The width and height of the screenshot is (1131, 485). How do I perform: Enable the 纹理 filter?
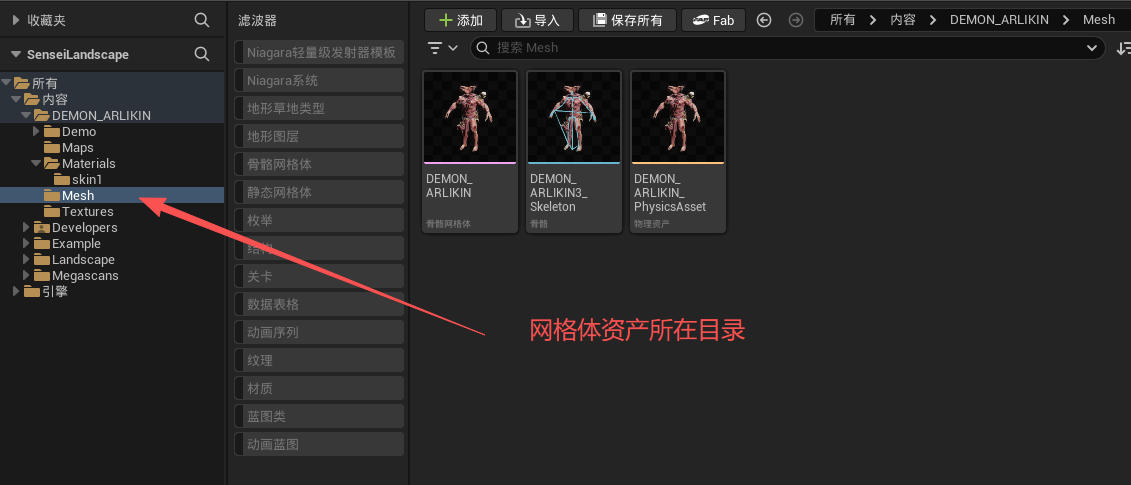(x=320, y=360)
